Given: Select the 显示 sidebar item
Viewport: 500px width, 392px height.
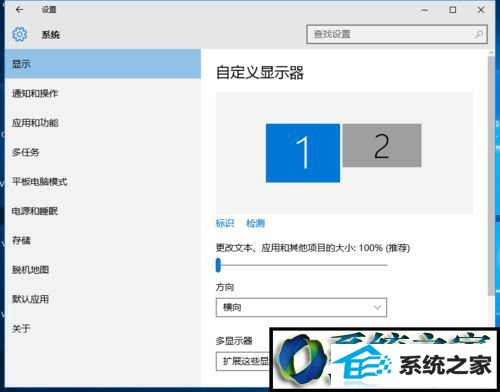Looking at the screenshot, I should pyautogui.click(x=103, y=64).
